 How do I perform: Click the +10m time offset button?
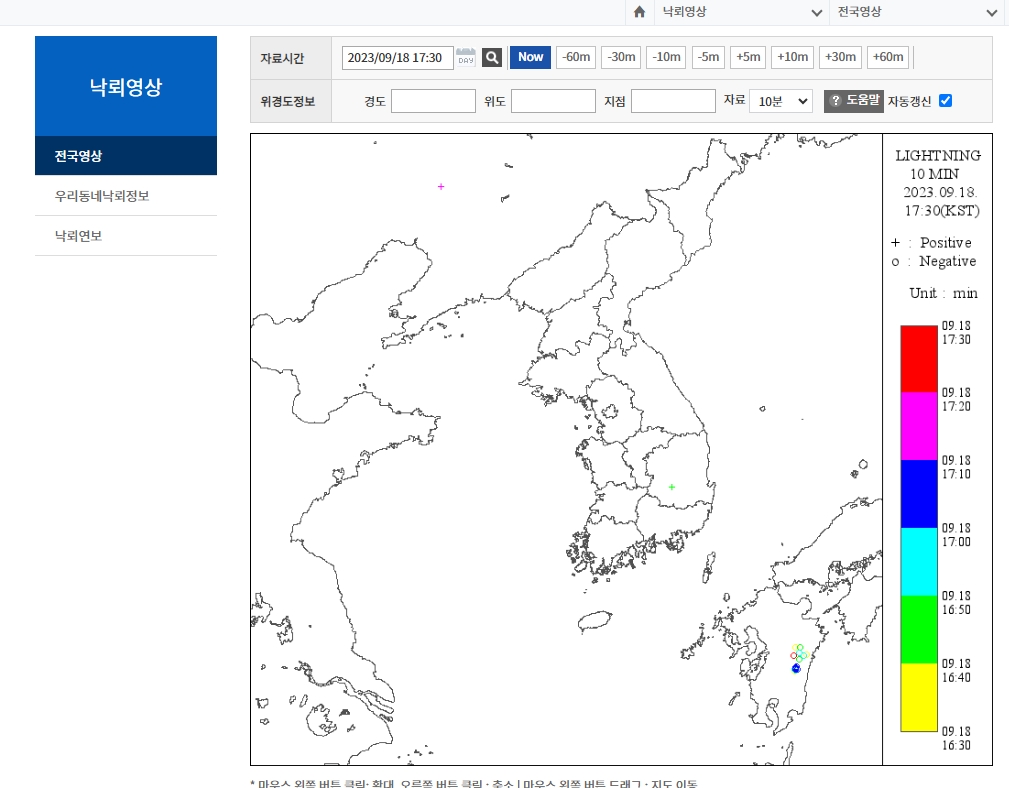(792, 57)
